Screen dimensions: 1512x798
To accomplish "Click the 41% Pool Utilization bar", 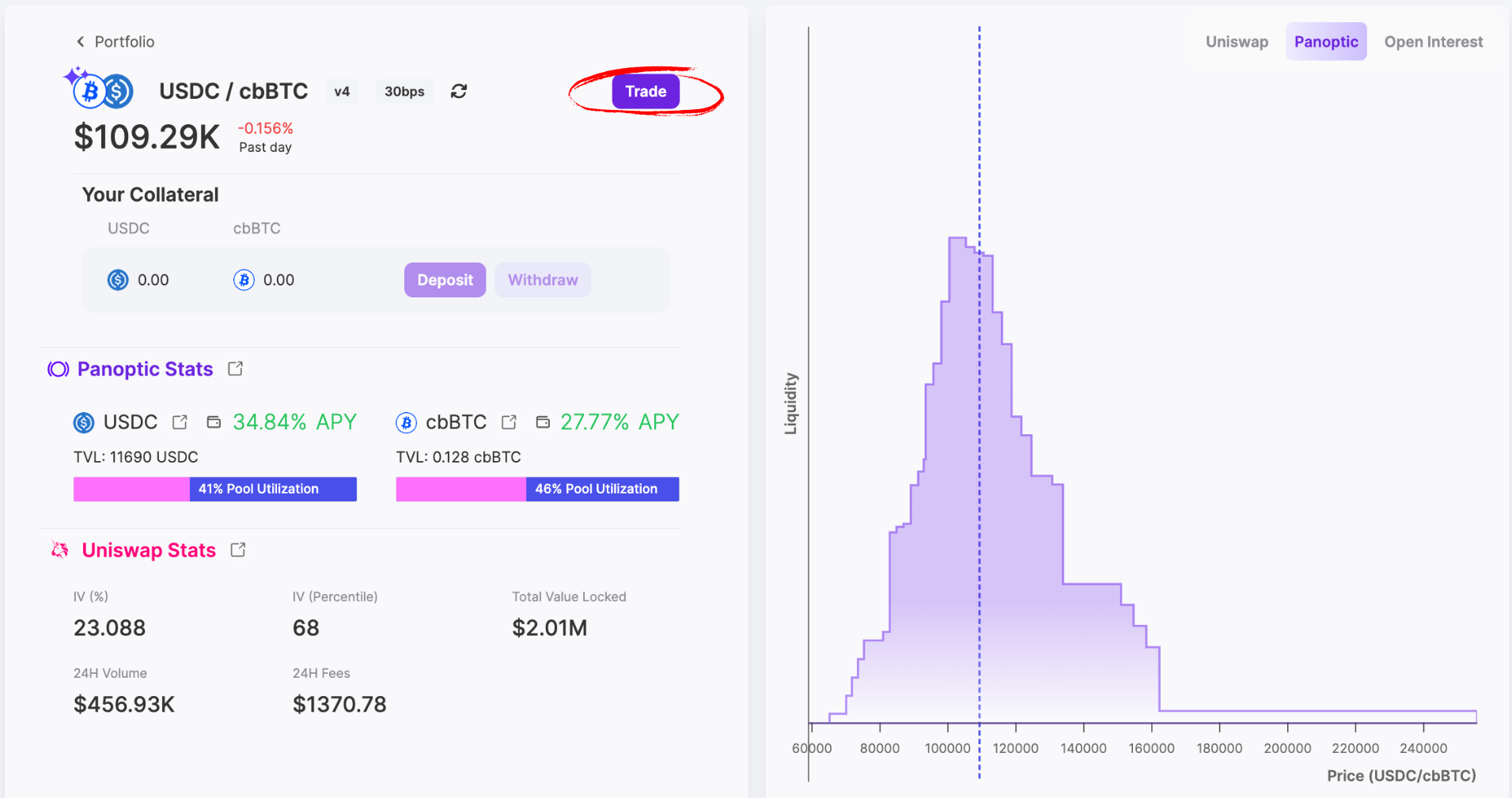I will pos(215,489).
